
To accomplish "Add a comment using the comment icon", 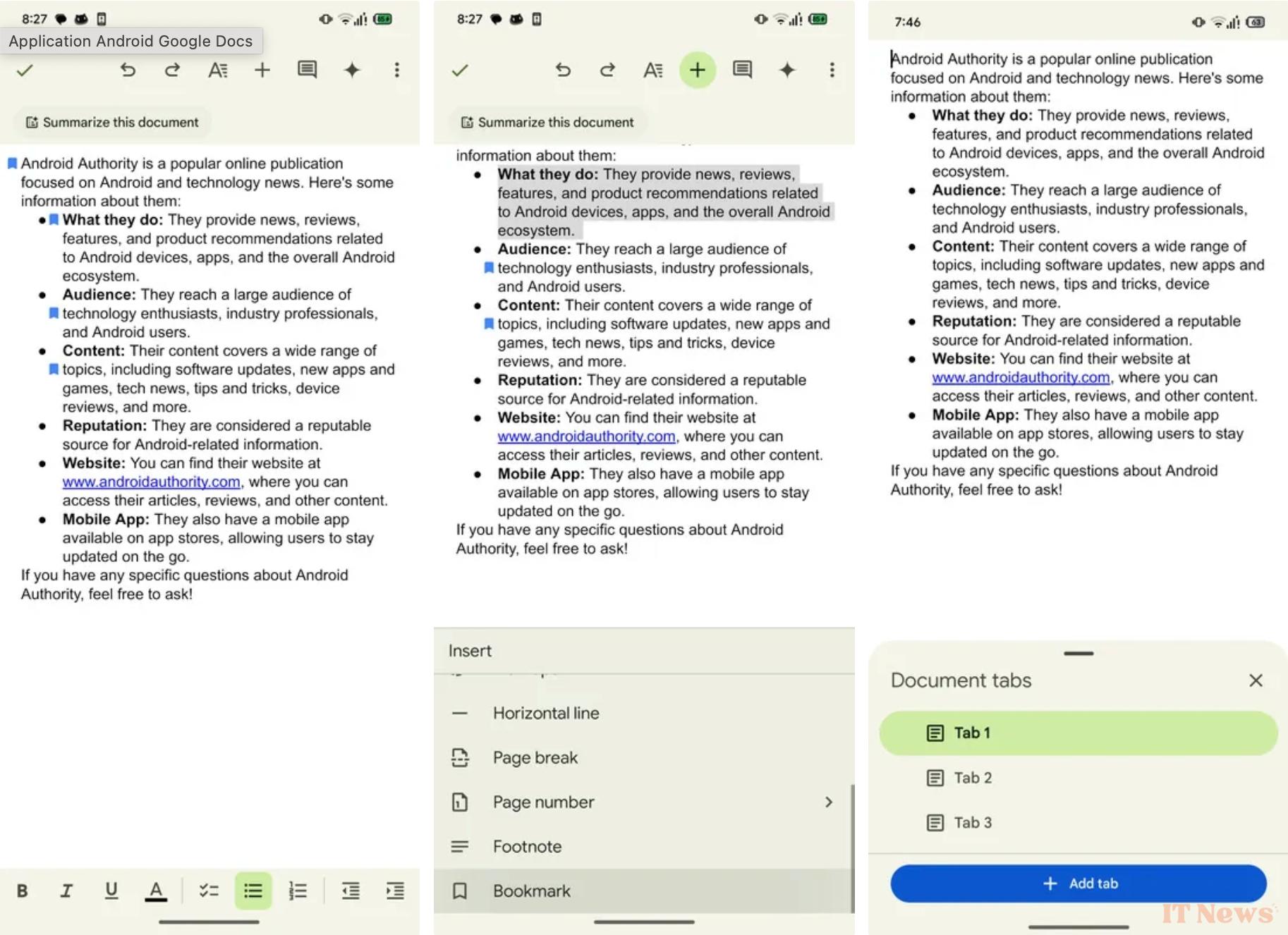I will [306, 70].
